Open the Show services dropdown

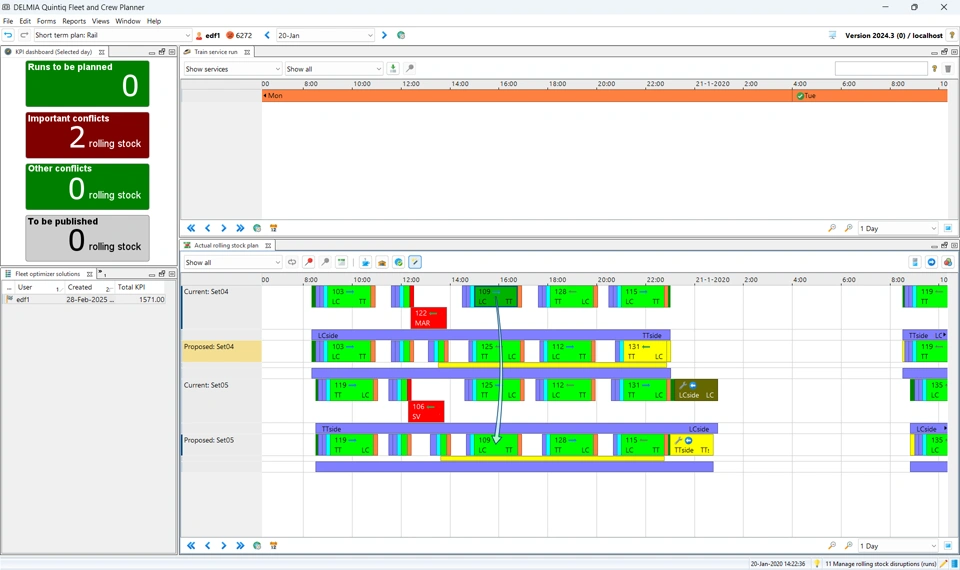click(x=233, y=69)
